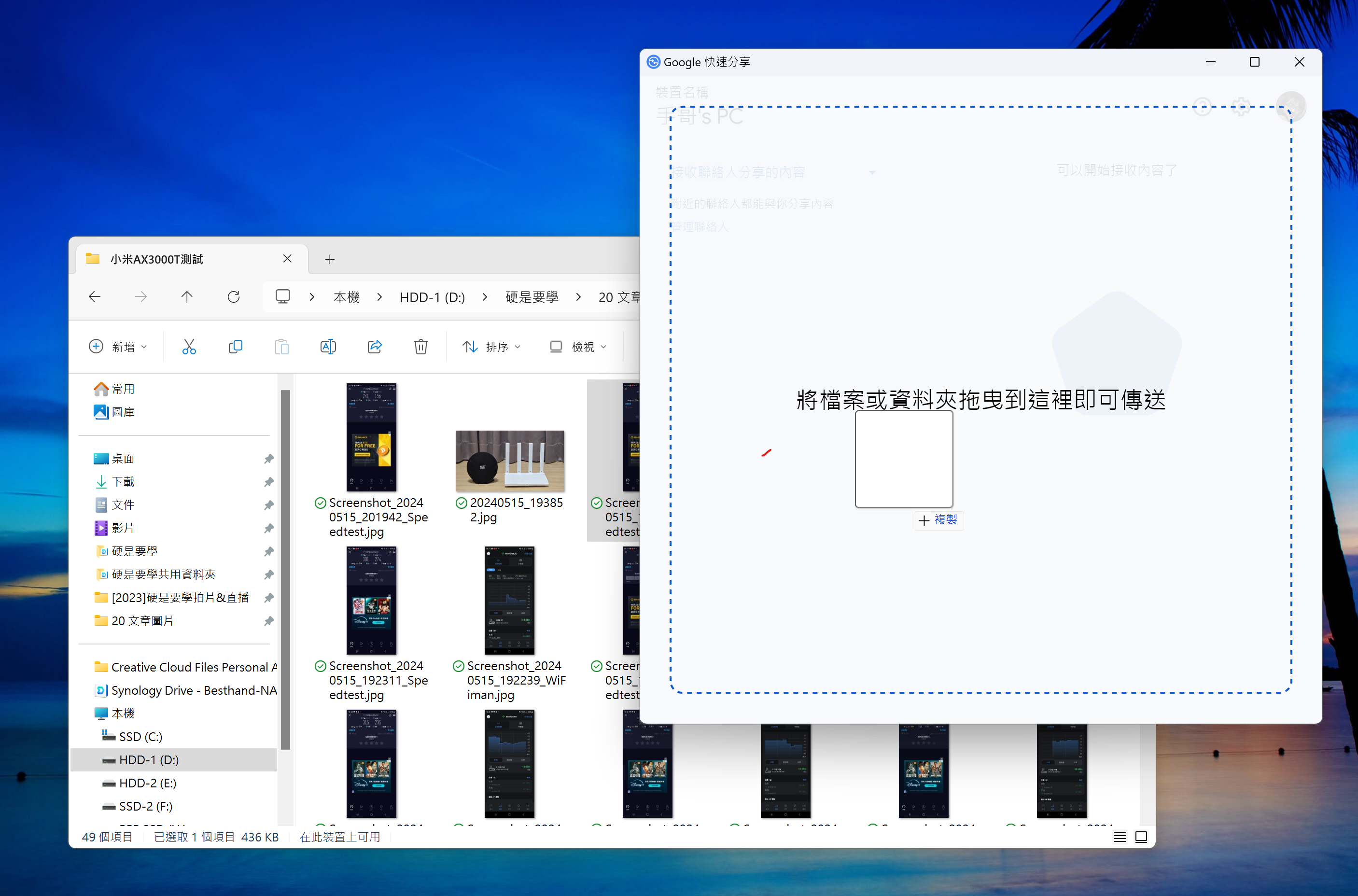Go up one folder level
1358x896 pixels.
click(x=187, y=296)
